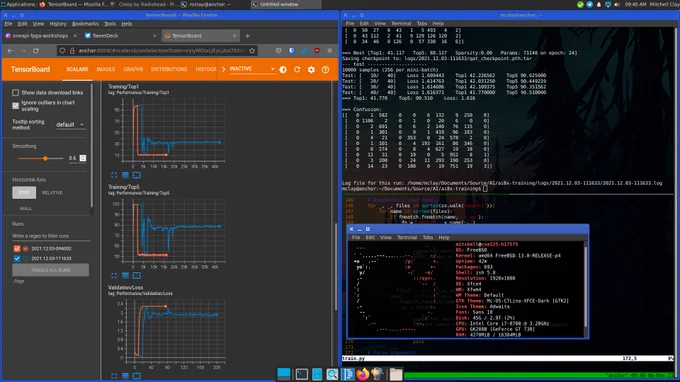Reload the page in Firefox
This screenshot has height=382, width=680.
[x=36, y=51]
